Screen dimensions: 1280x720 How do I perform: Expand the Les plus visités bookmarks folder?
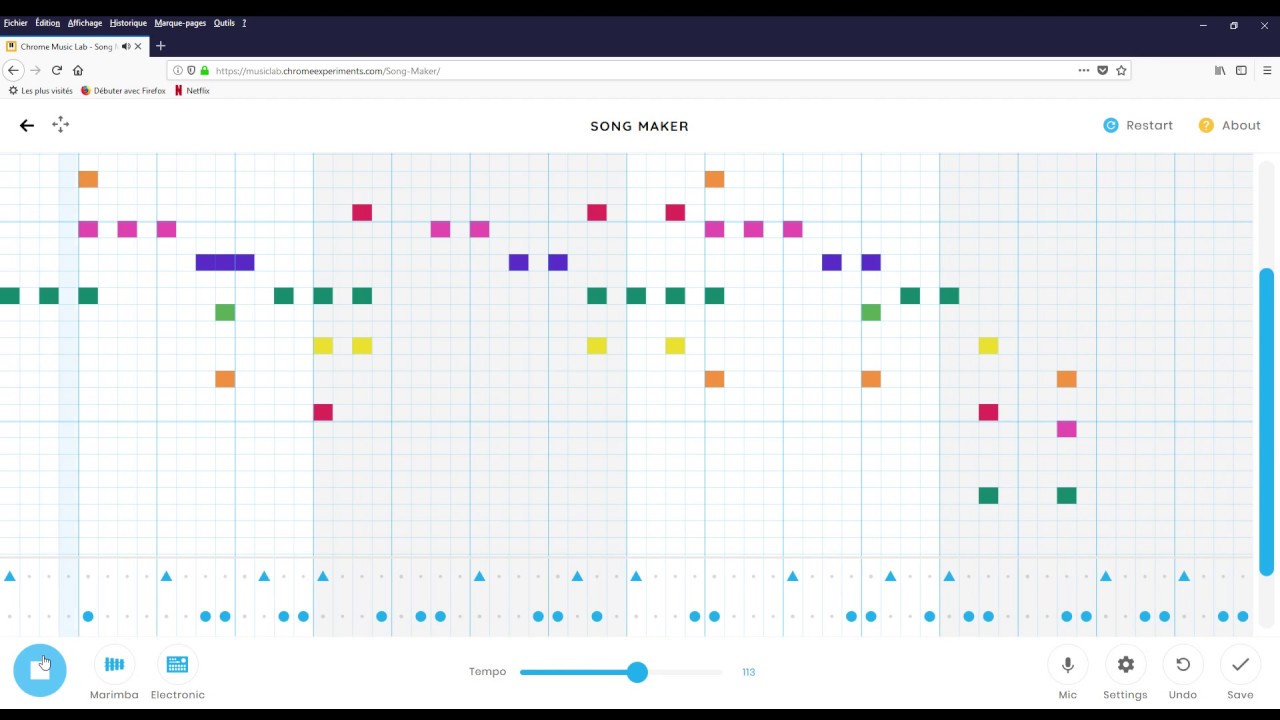pyautogui.click(x=40, y=90)
